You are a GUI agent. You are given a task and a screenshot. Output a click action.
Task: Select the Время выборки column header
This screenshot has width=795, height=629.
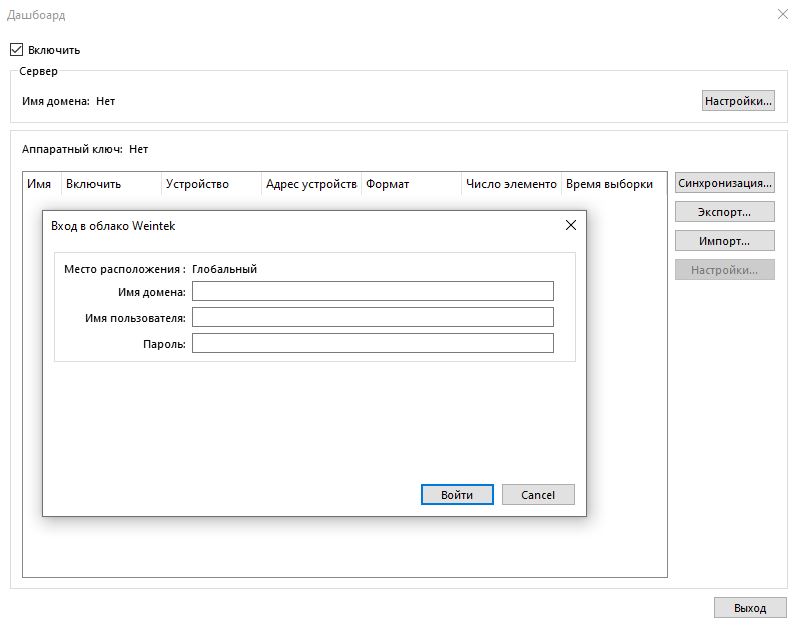[612, 184]
